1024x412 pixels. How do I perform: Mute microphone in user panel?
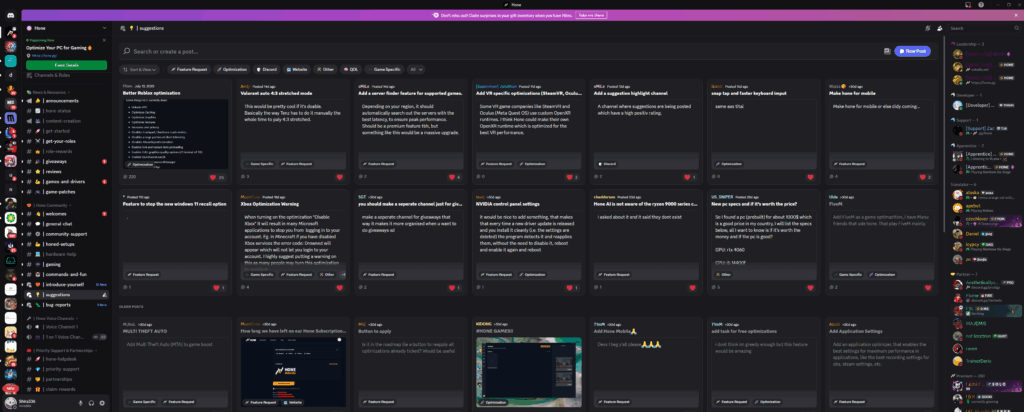pyautogui.click(x=80, y=404)
